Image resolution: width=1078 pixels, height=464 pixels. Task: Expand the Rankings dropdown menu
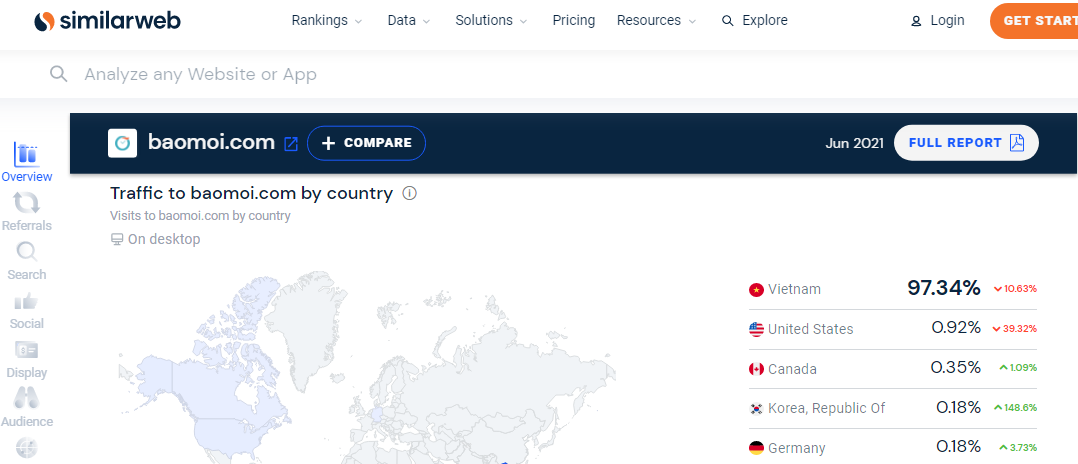pos(327,20)
